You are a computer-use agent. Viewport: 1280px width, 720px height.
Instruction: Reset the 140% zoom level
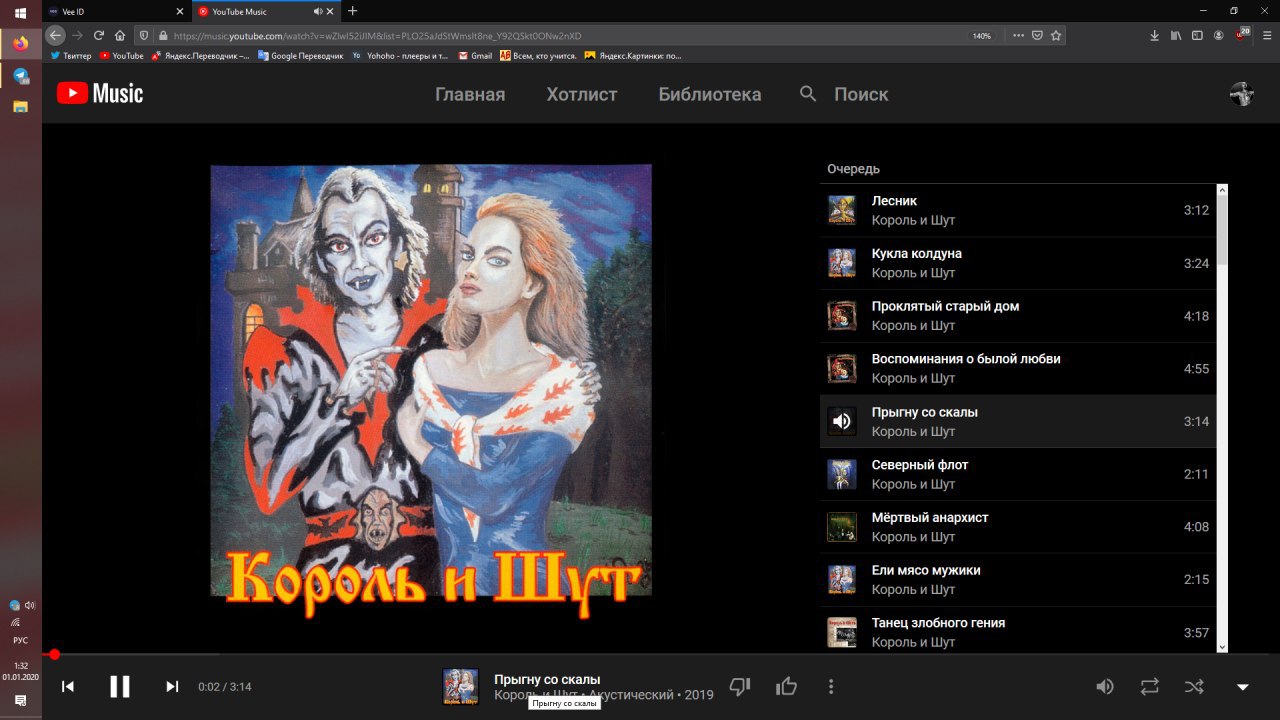pos(982,36)
